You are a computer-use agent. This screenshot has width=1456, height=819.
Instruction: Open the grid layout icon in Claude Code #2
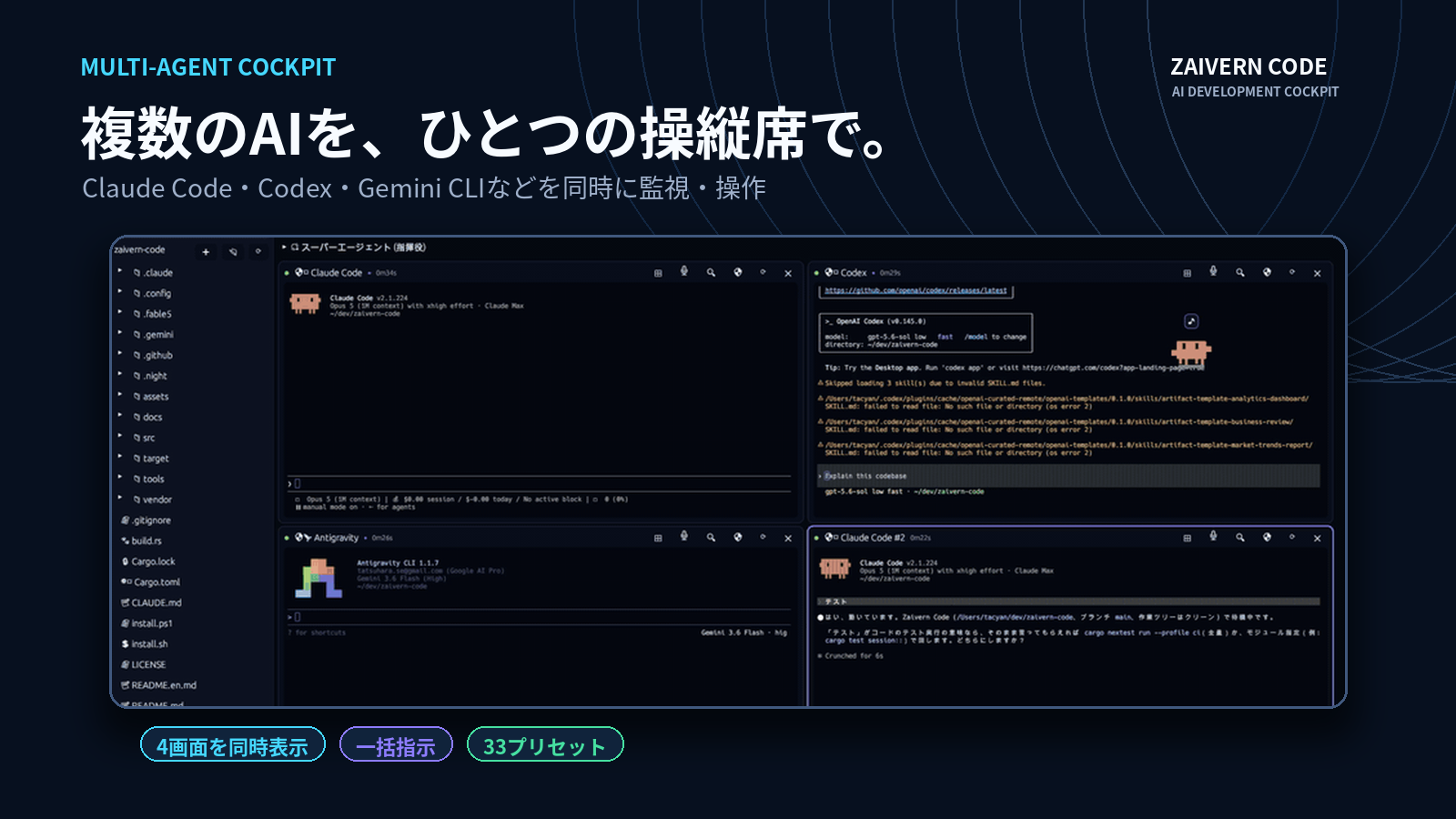pos(1187,538)
